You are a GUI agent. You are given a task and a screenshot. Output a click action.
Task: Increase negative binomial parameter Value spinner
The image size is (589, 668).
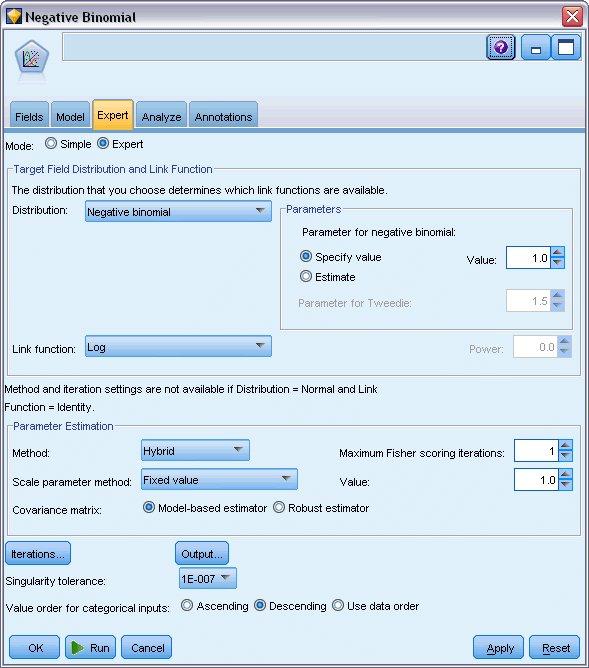click(x=557, y=253)
